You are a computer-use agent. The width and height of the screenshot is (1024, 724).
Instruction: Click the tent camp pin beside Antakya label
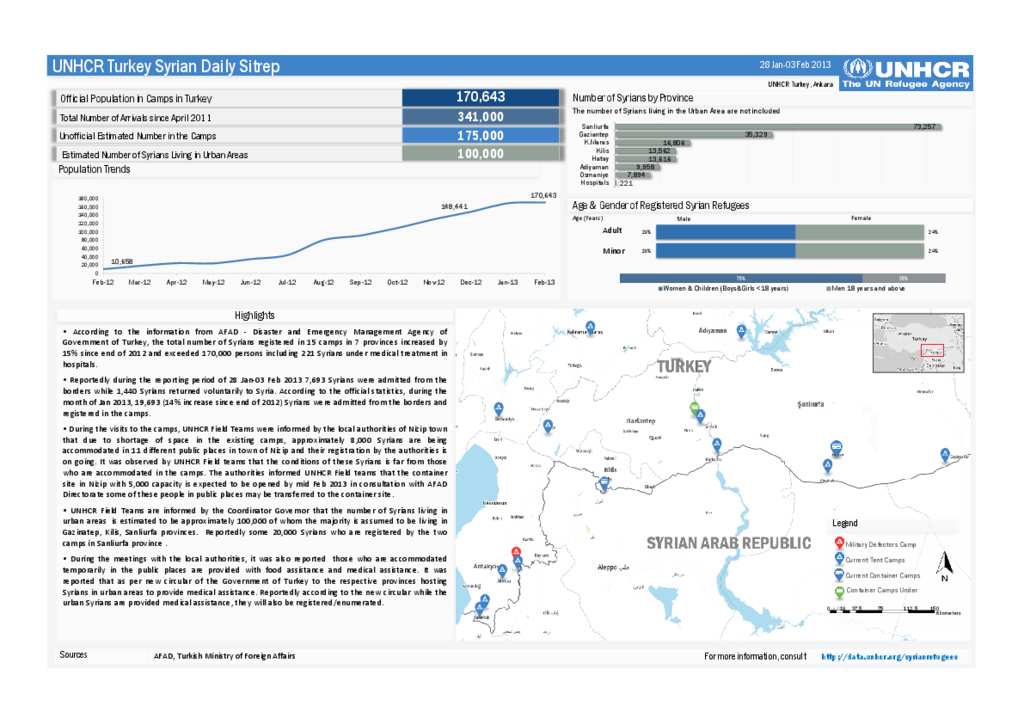click(502, 571)
